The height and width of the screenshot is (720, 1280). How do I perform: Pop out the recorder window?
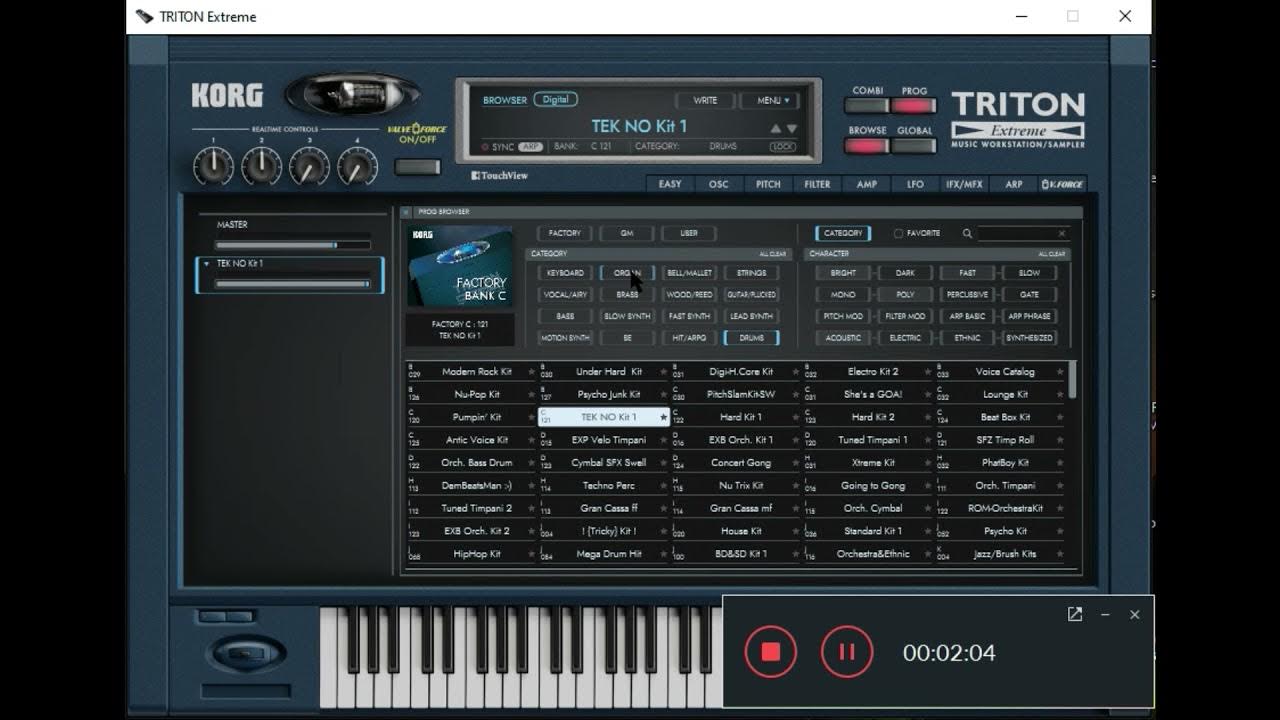pos(1075,614)
